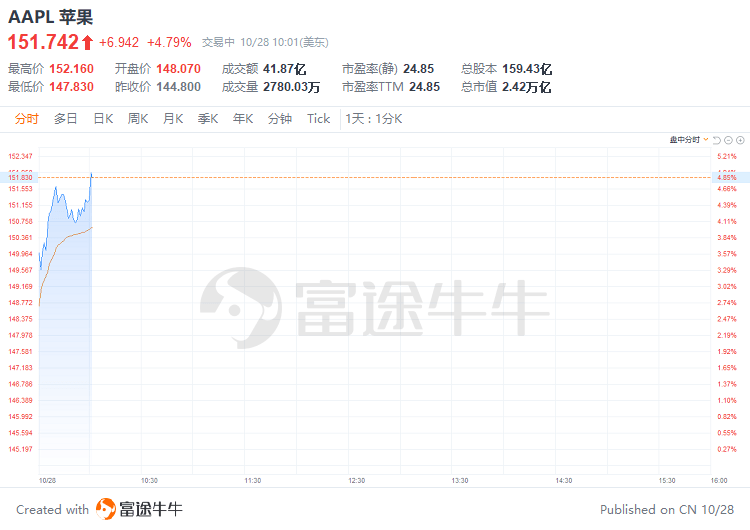This screenshot has height=530, width=750.
Task: Open the 日K chart tab
Action: pyautogui.click(x=103, y=119)
